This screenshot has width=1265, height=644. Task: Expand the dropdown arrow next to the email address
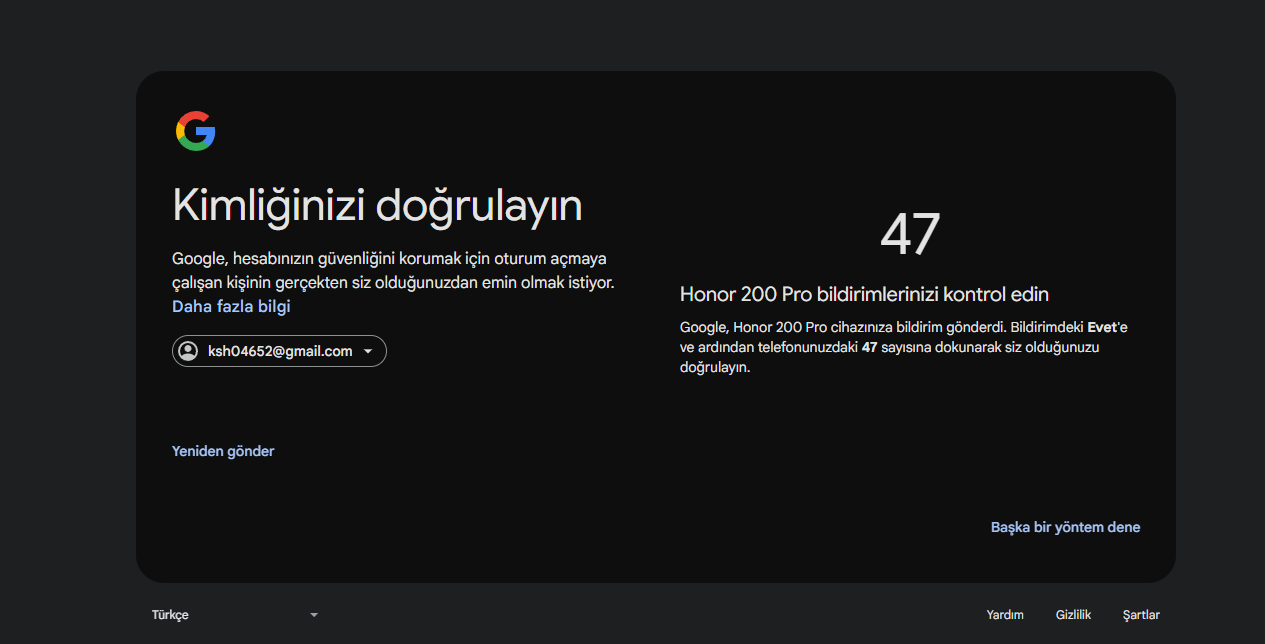[368, 352]
